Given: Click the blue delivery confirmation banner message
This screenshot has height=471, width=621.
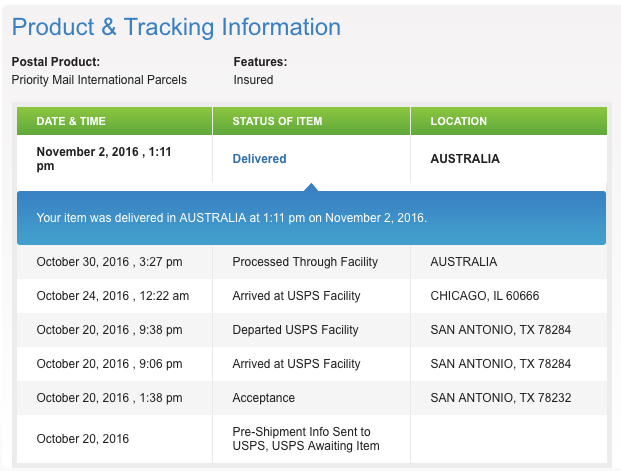Looking at the screenshot, I should click(x=231, y=217).
